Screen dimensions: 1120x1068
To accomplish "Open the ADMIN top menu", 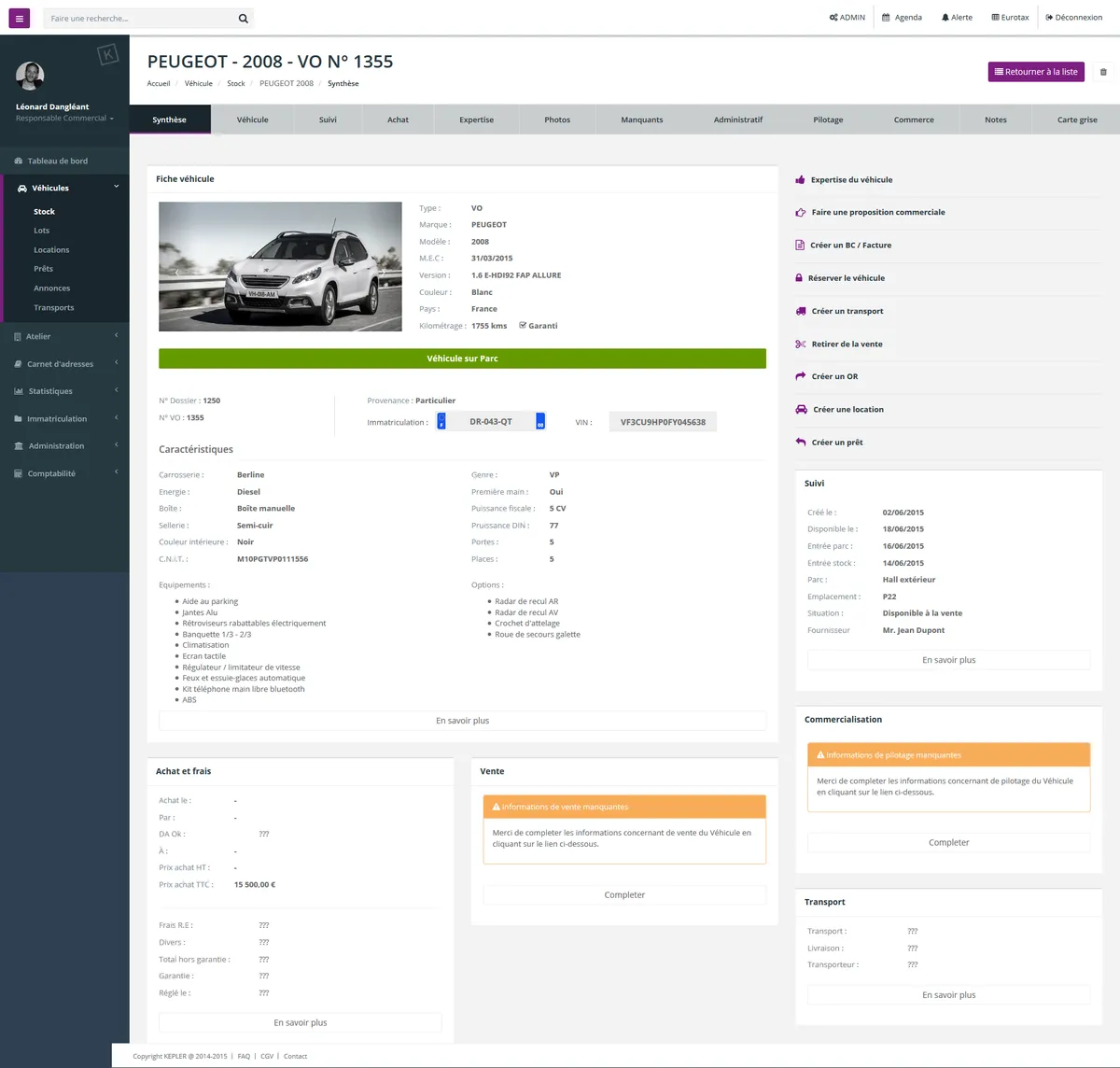I will (x=847, y=18).
